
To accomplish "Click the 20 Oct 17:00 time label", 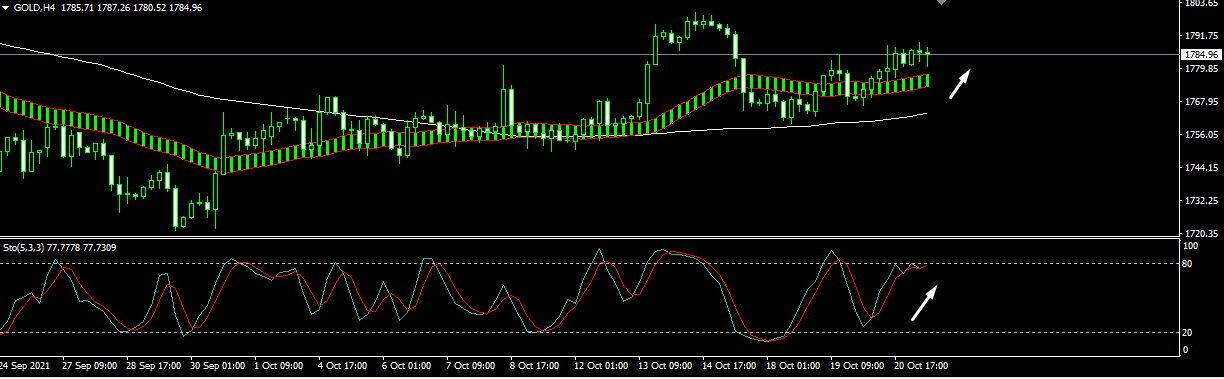I will click(922, 367).
